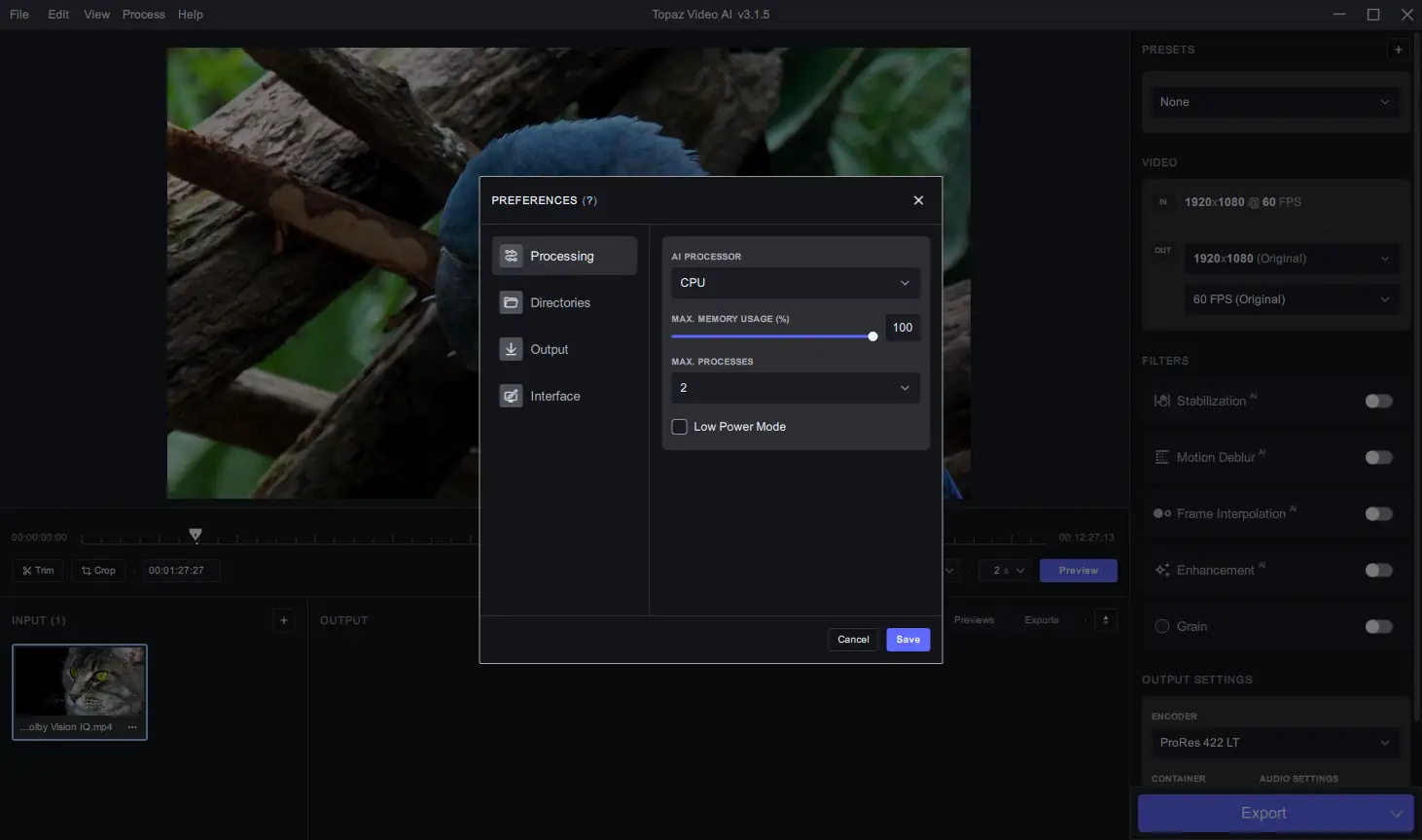
Task: Click the Crop tool button
Action: [x=98, y=571]
